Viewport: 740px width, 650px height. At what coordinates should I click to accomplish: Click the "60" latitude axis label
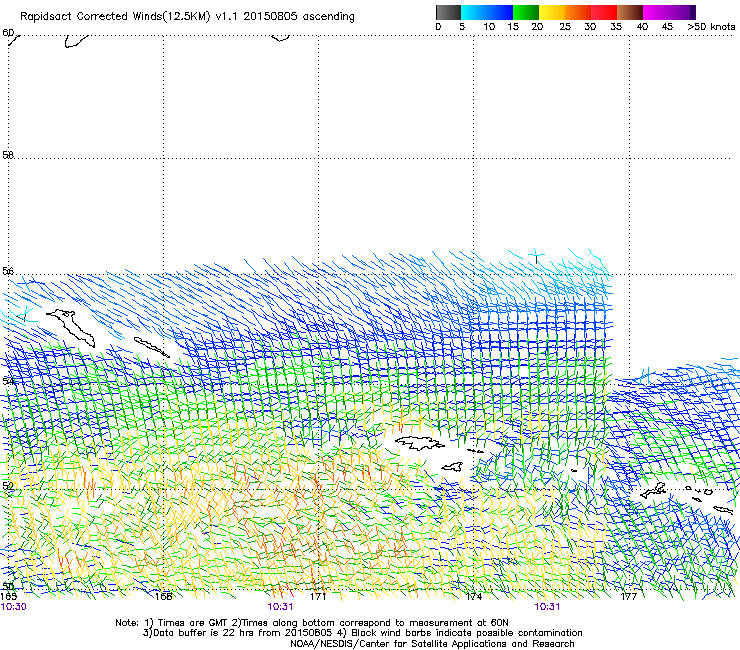click(x=8, y=33)
